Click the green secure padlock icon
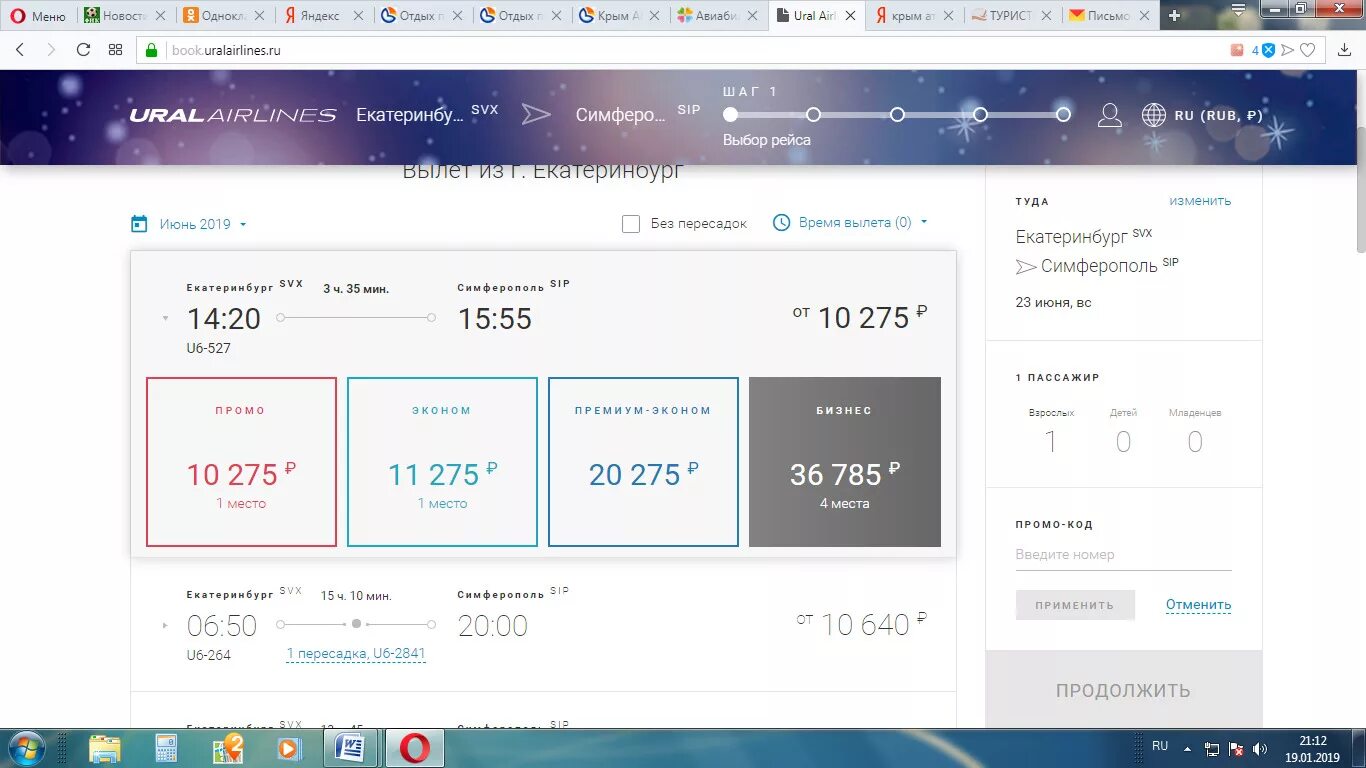This screenshot has width=1366, height=768. tap(152, 50)
